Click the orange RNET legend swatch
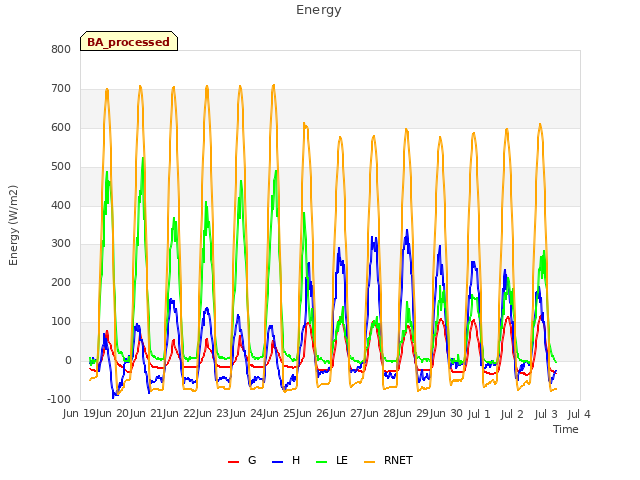The width and height of the screenshot is (640, 480). [369, 462]
